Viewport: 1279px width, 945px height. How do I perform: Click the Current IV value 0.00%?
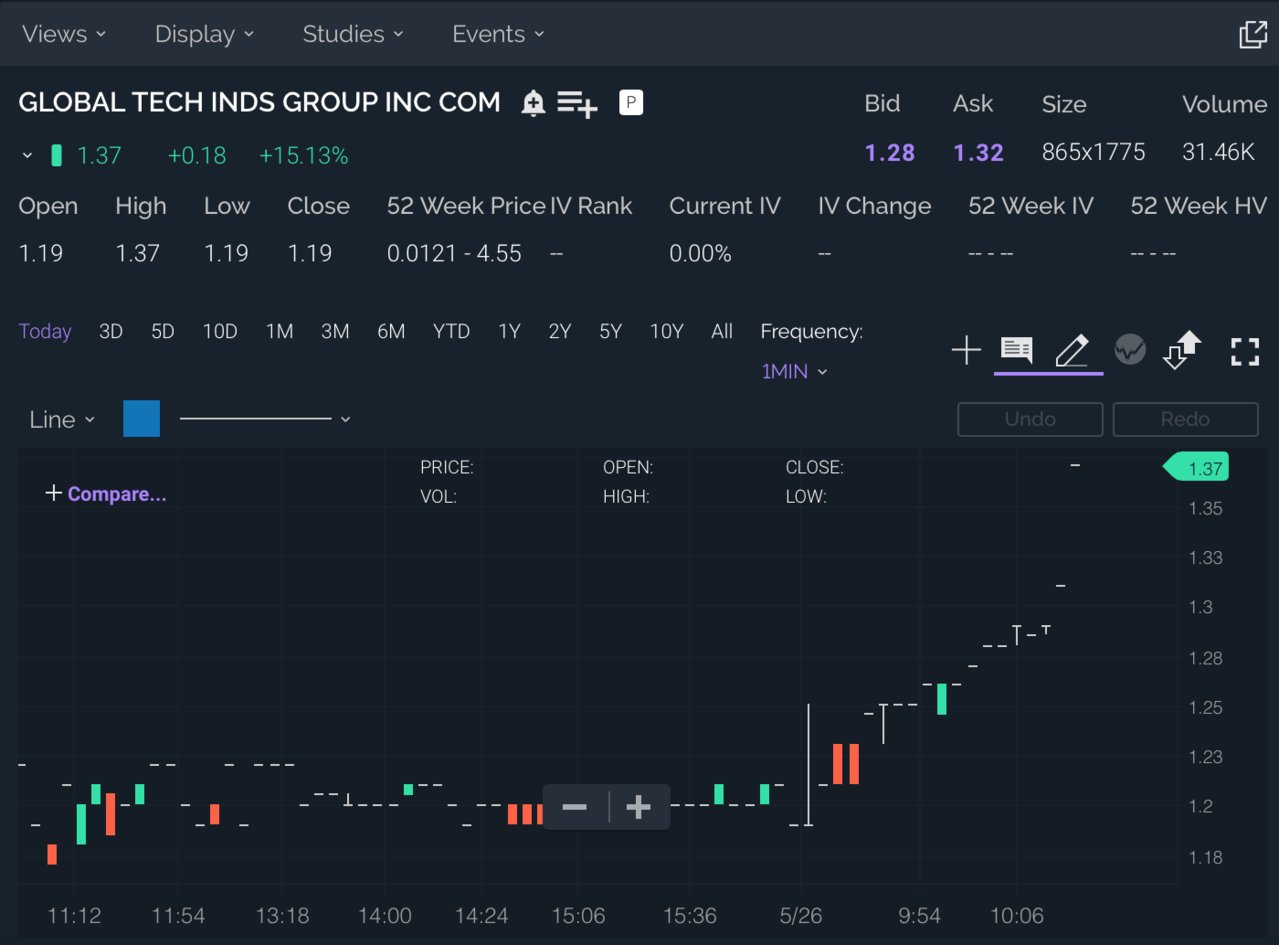point(700,254)
